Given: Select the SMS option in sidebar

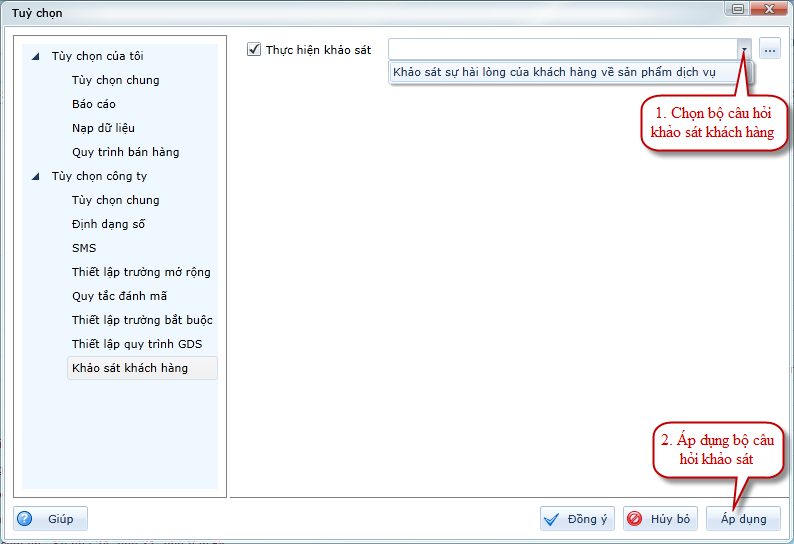Looking at the screenshot, I should 84,248.
